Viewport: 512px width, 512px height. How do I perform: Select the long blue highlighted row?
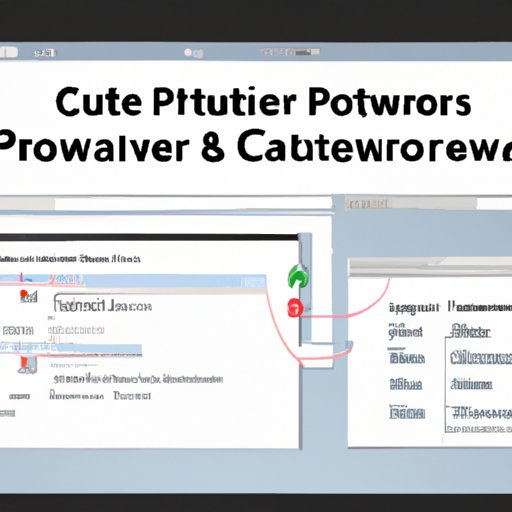coord(133,281)
